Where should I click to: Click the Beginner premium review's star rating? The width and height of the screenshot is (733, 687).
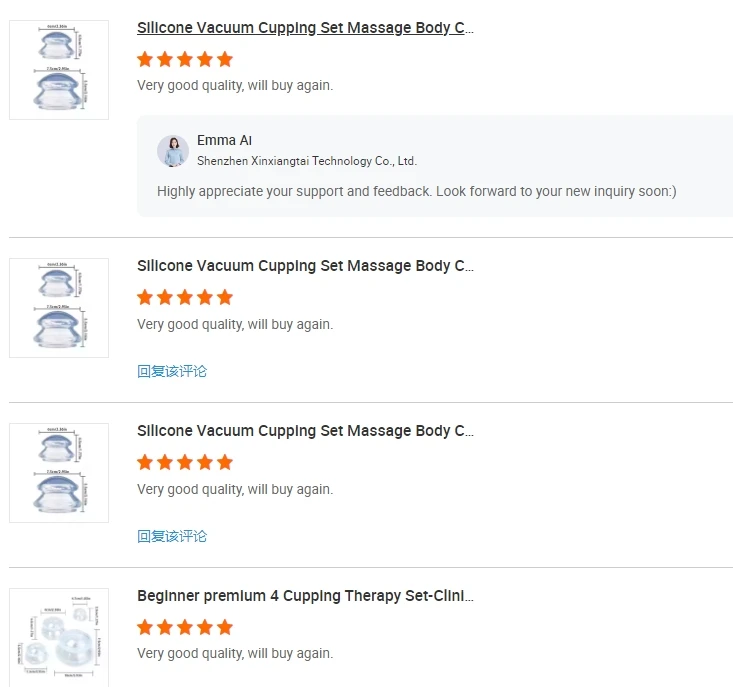[x=185, y=627]
